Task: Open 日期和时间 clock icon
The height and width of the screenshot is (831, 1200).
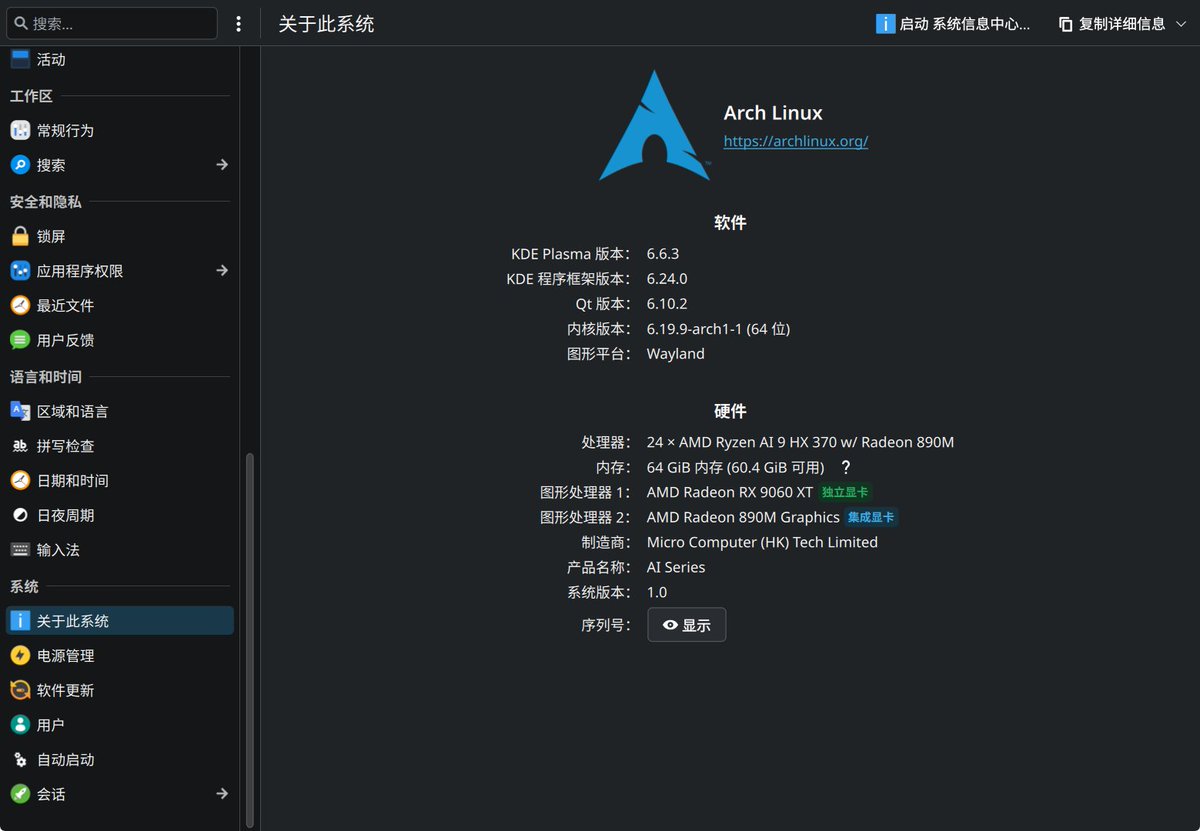Action: coord(20,481)
